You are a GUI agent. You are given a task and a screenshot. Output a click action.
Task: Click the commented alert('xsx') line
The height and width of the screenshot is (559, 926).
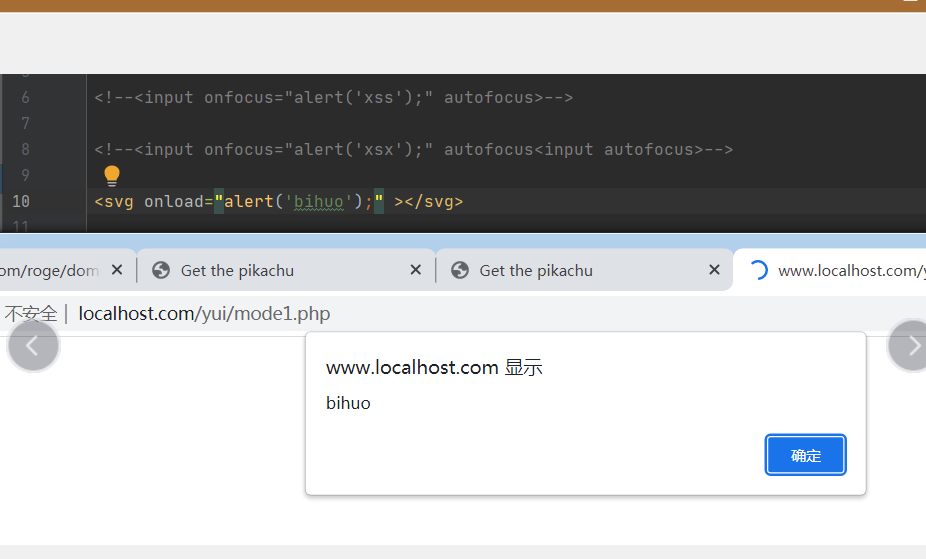[413, 149]
